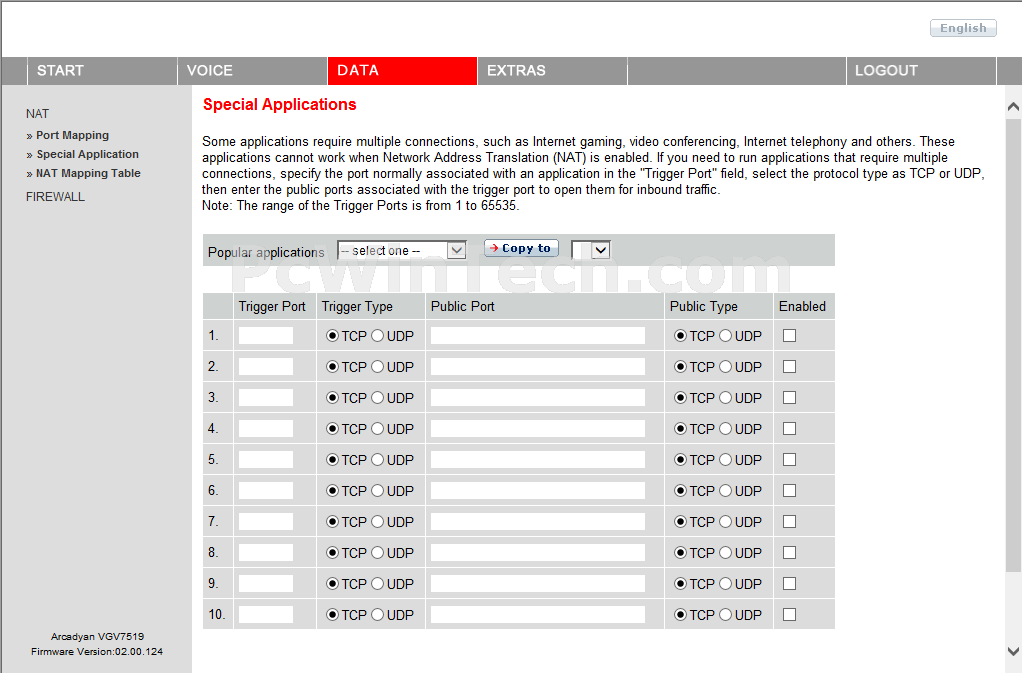The height and width of the screenshot is (673, 1022).
Task: Select UDP trigger type for row 10
Action: tap(377, 614)
